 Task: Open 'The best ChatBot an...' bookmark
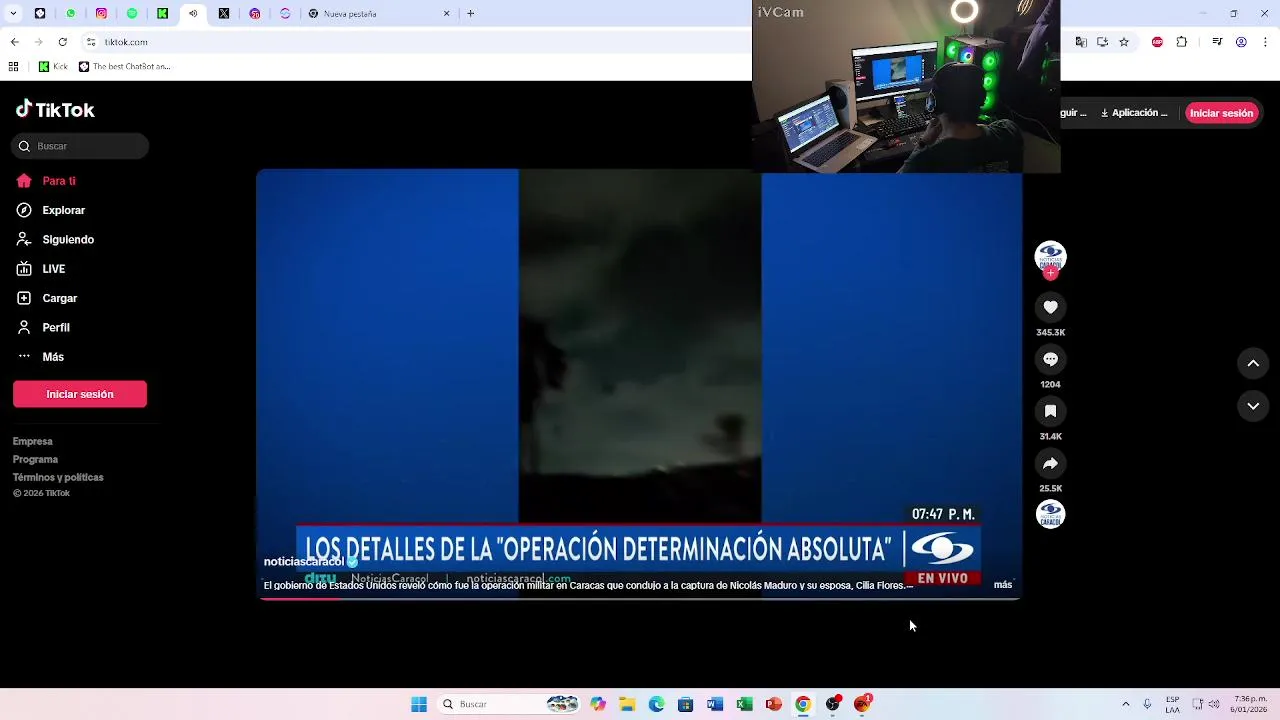click(125, 67)
